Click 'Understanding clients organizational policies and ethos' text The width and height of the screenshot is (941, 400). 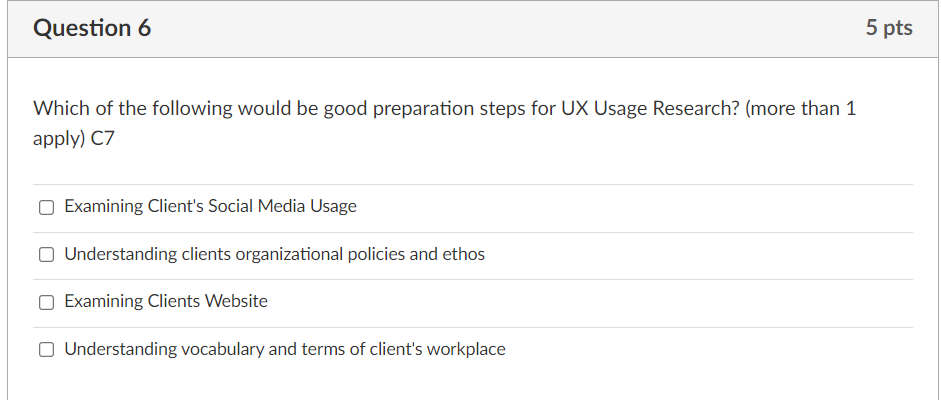tap(274, 255)
